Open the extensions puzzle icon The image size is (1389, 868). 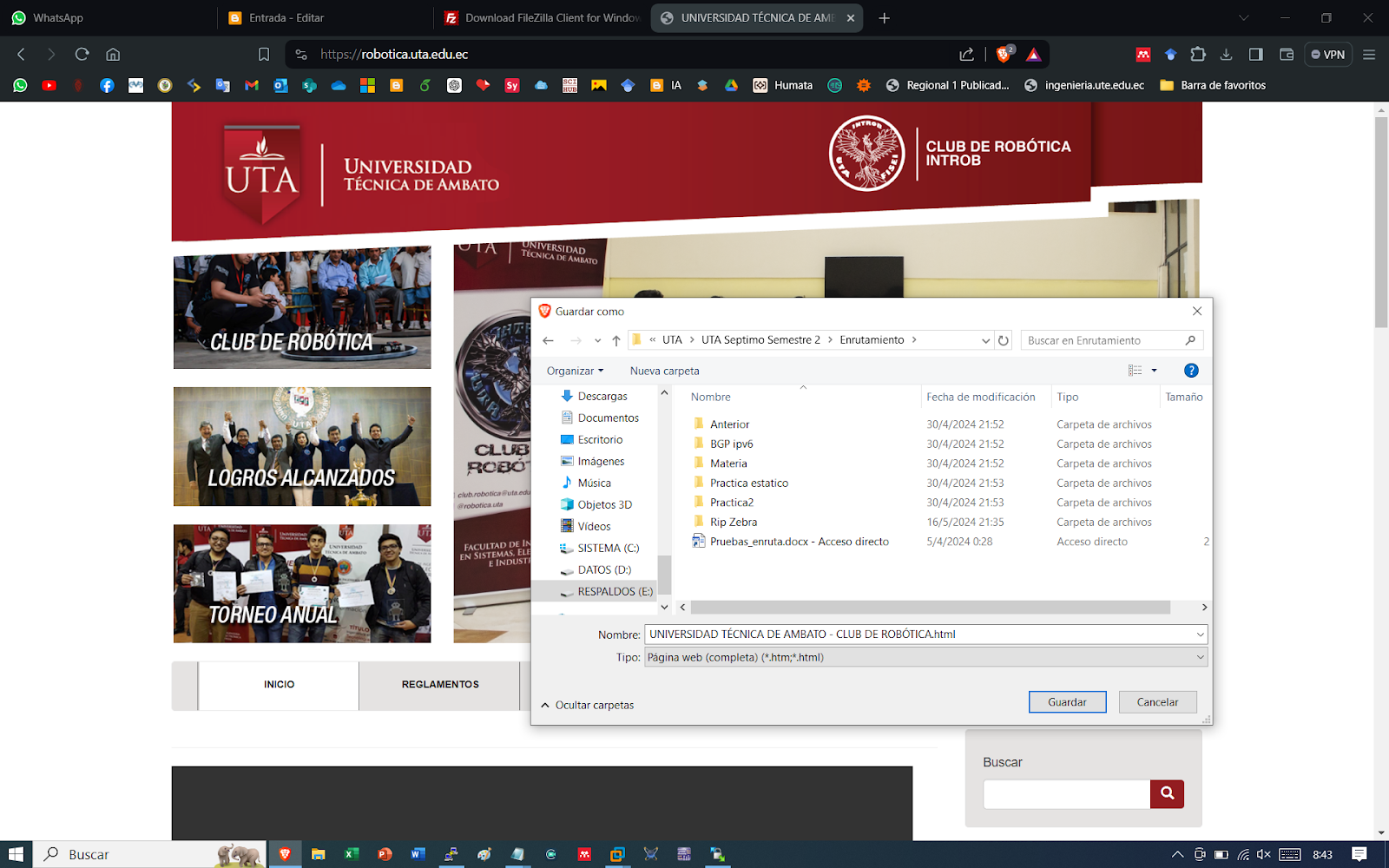click(1198, 54)
